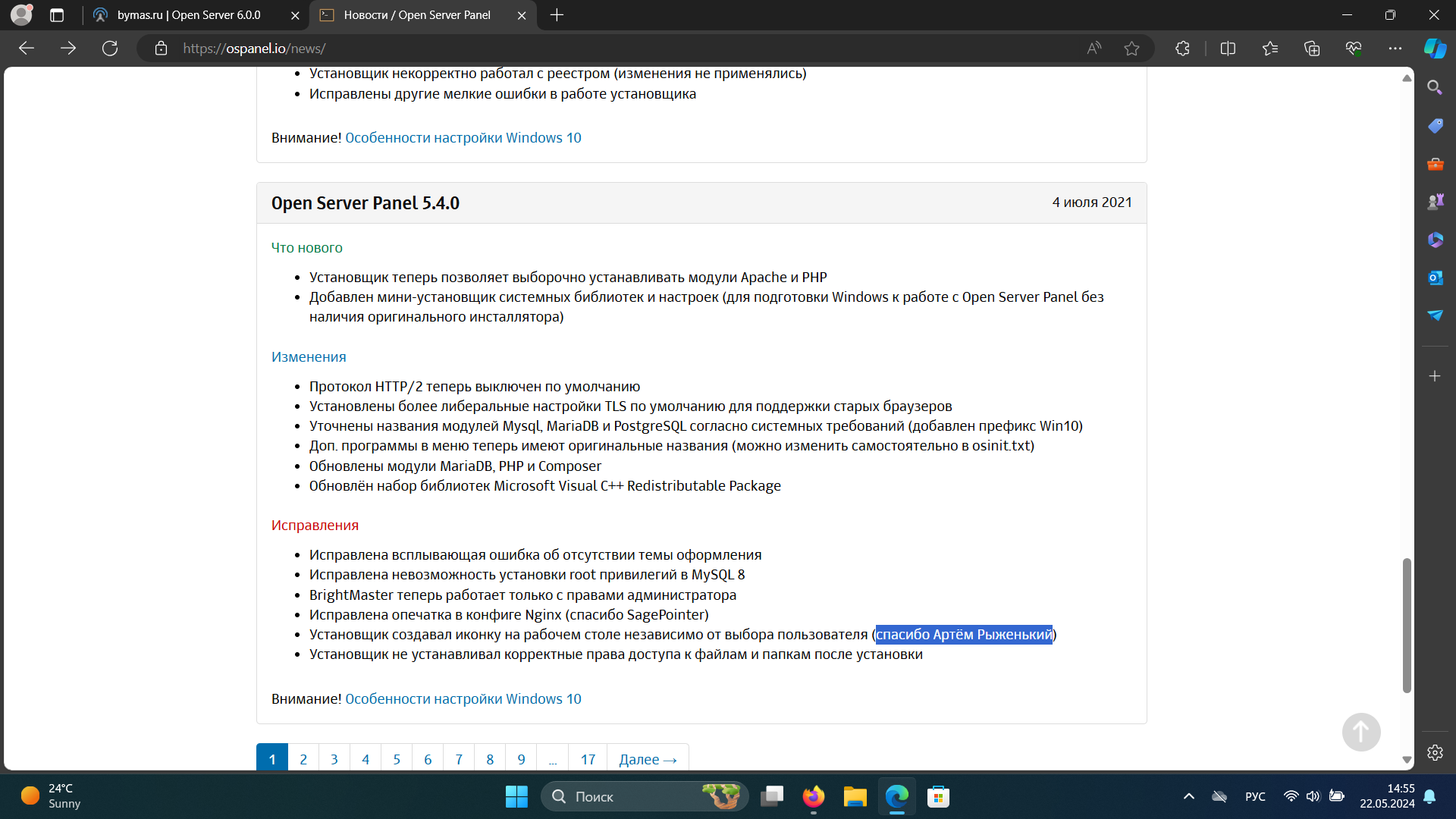This screenshot has width=1456, height=819.
Task: Open Settings and more ellipsis menu
Action: (1395, 49)
